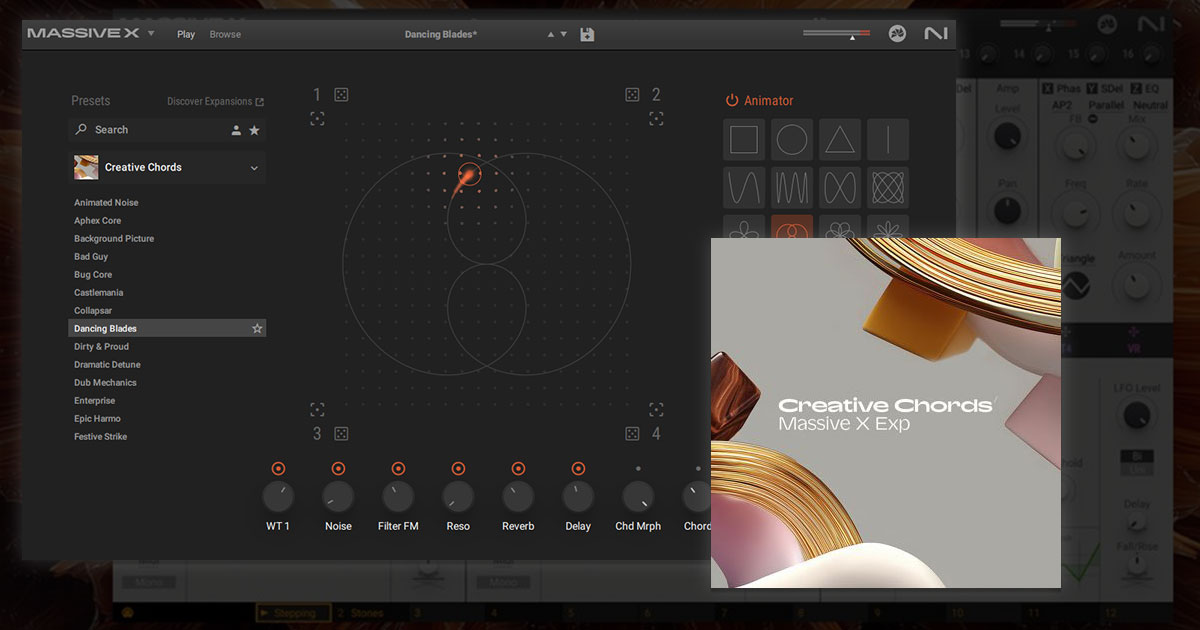Click the next preset down arrow

click(x=563, y=33)
